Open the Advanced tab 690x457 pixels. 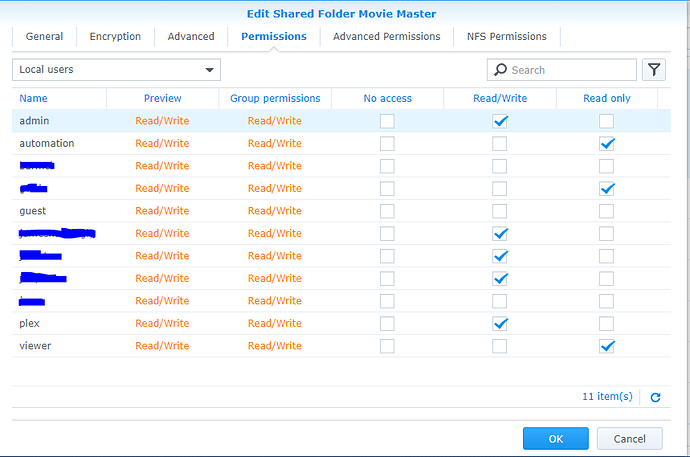[x=191, y=37]
